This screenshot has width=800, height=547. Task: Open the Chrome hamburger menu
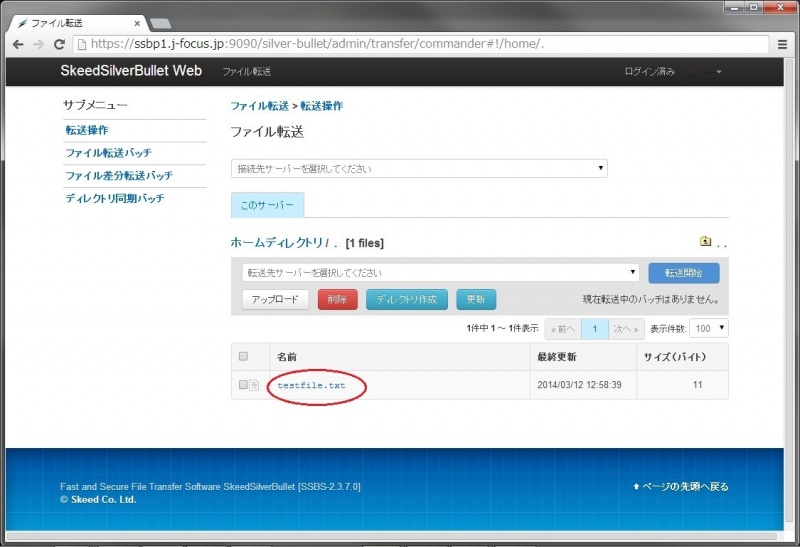[782, 44]
